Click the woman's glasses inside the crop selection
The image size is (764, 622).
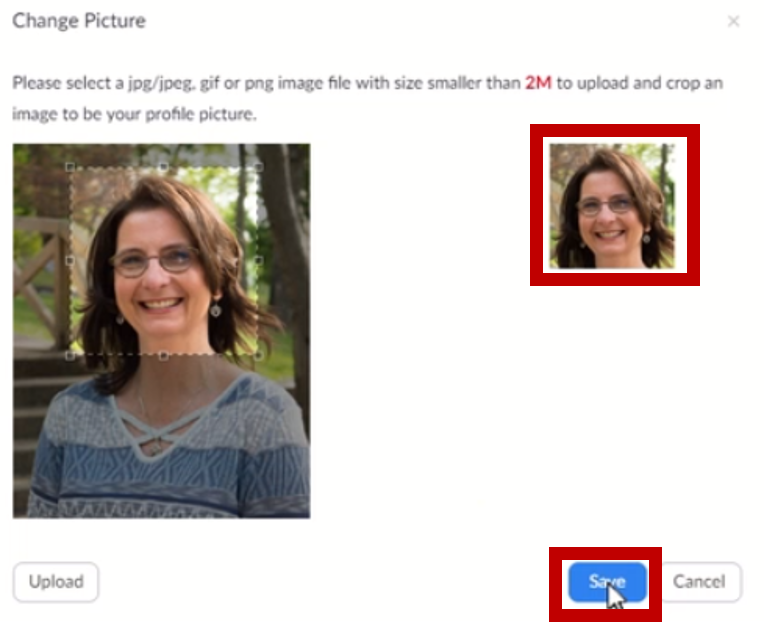pos(155,261)
